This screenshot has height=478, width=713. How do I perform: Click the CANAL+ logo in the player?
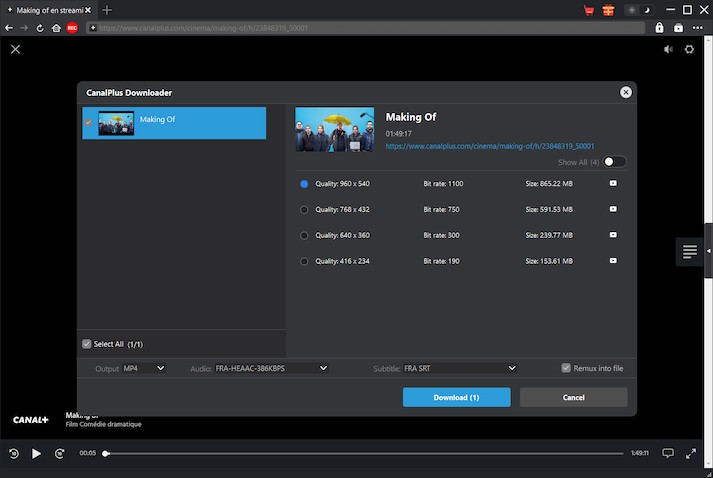(x=30, y=420)
